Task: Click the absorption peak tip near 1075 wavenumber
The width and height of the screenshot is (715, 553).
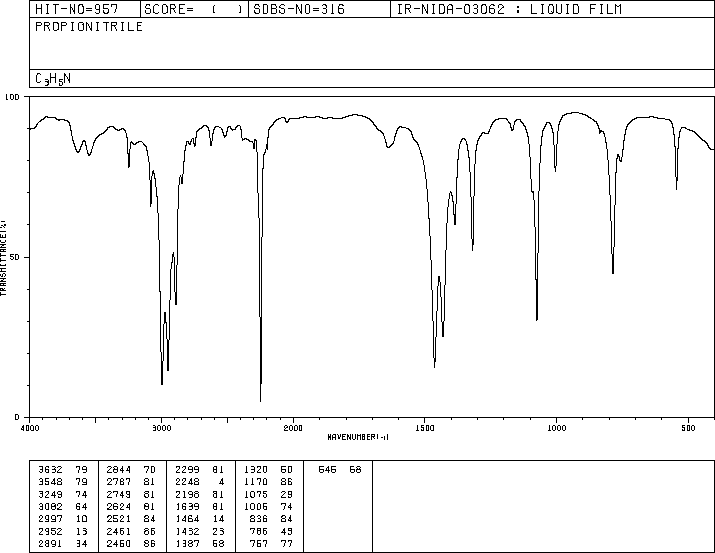Action: pyautogui.click(x=537, y=320)
